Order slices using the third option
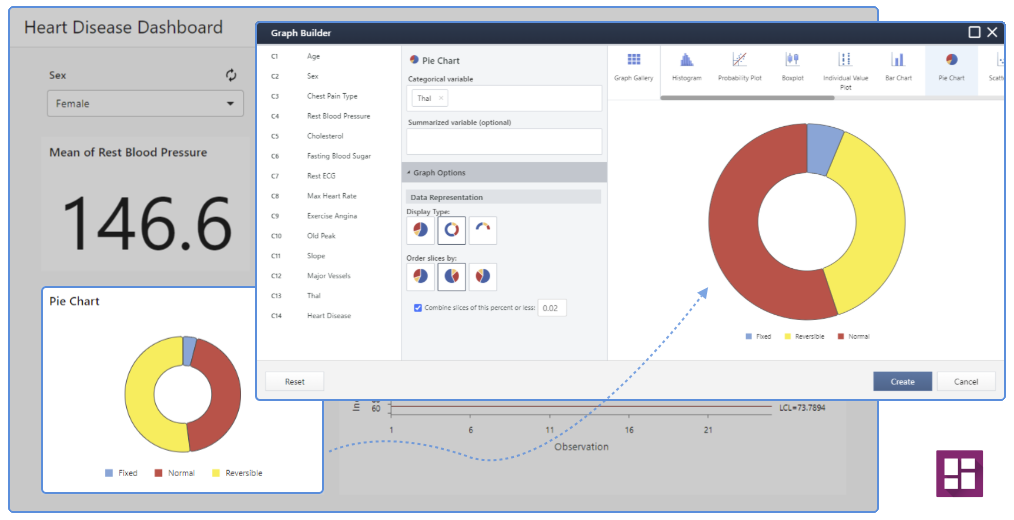This screenshot has width=1014, height=520. point(483,277)
